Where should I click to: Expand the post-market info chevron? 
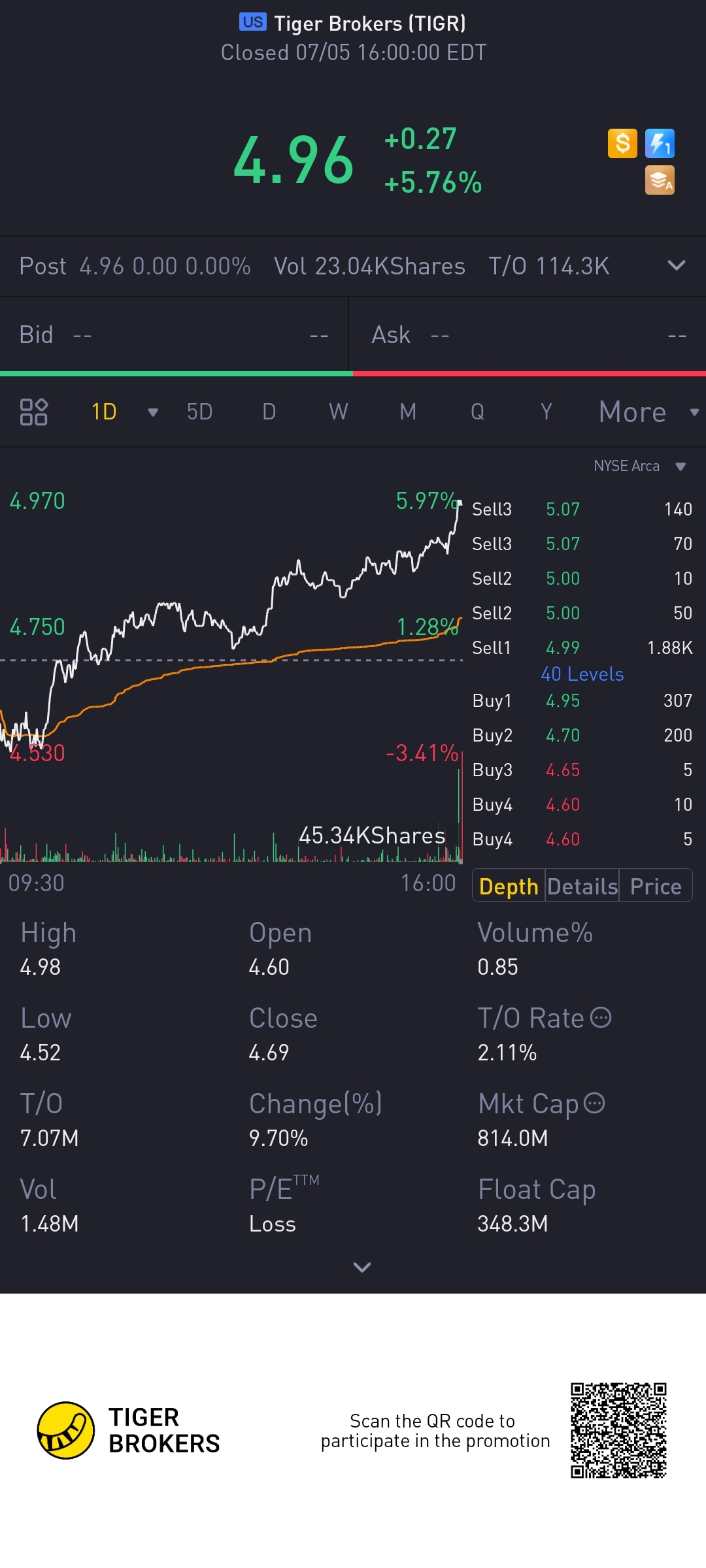point(677,265)
